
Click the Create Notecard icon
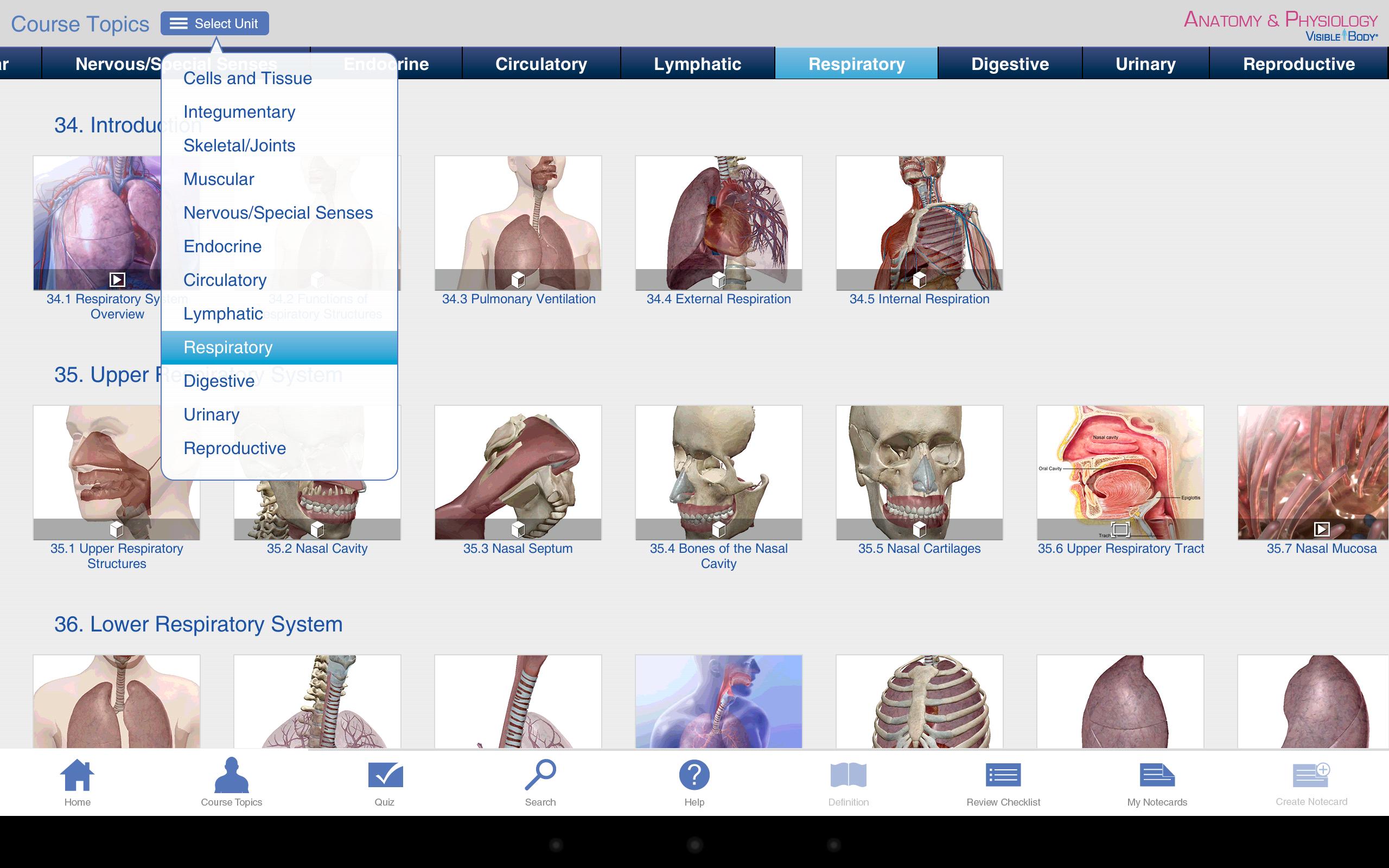(x=1311, y=775)
